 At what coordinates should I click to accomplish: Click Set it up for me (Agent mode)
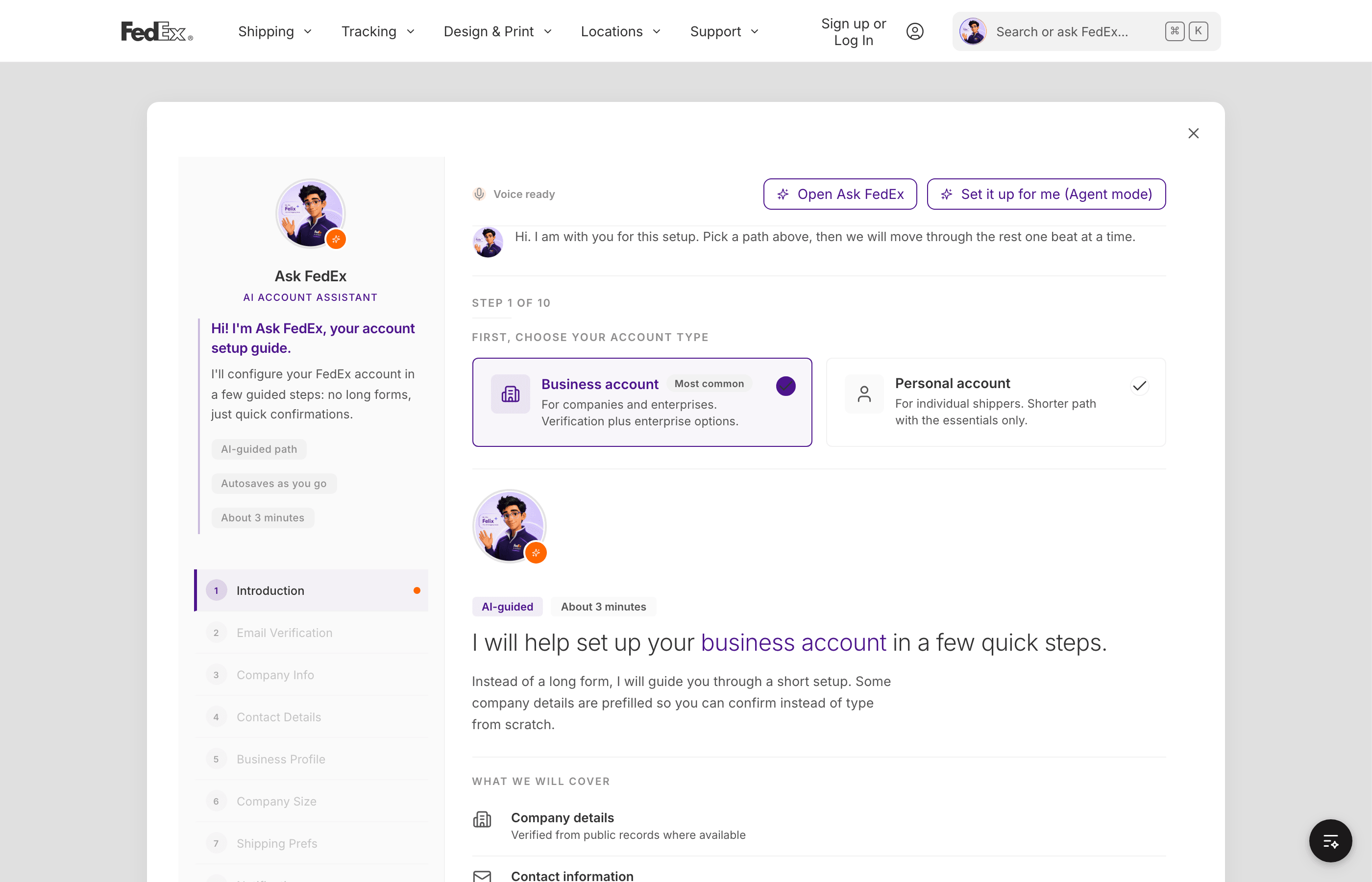[1046, 194]
